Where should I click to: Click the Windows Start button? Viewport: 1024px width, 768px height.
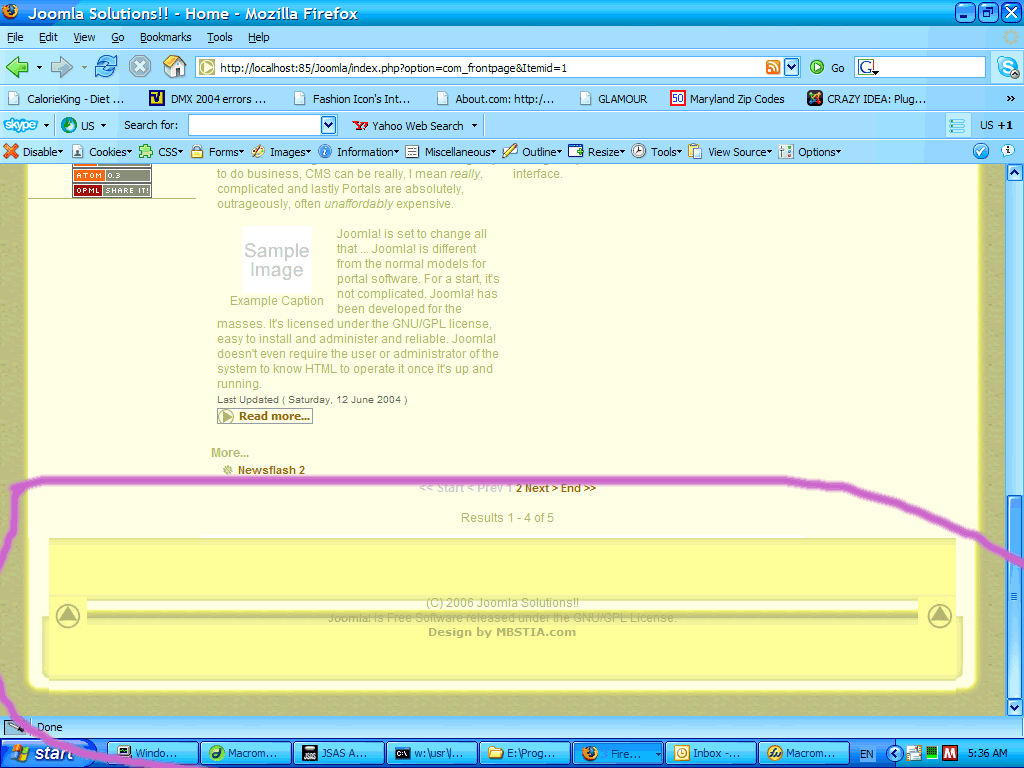pyautogui.click(x=45, y=753)
